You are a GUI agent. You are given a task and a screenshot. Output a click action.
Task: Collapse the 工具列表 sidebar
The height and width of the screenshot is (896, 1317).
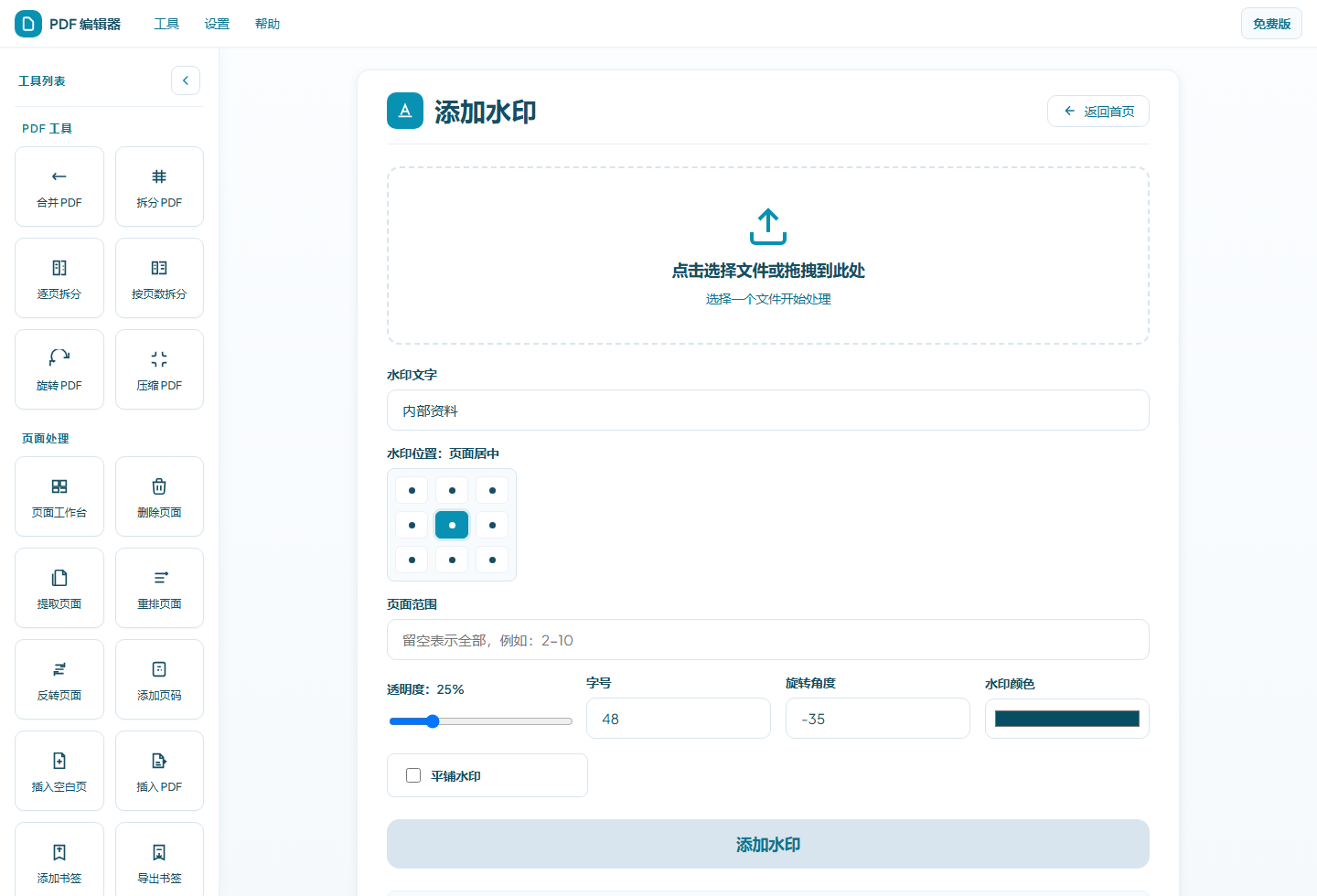coord(186,80)
